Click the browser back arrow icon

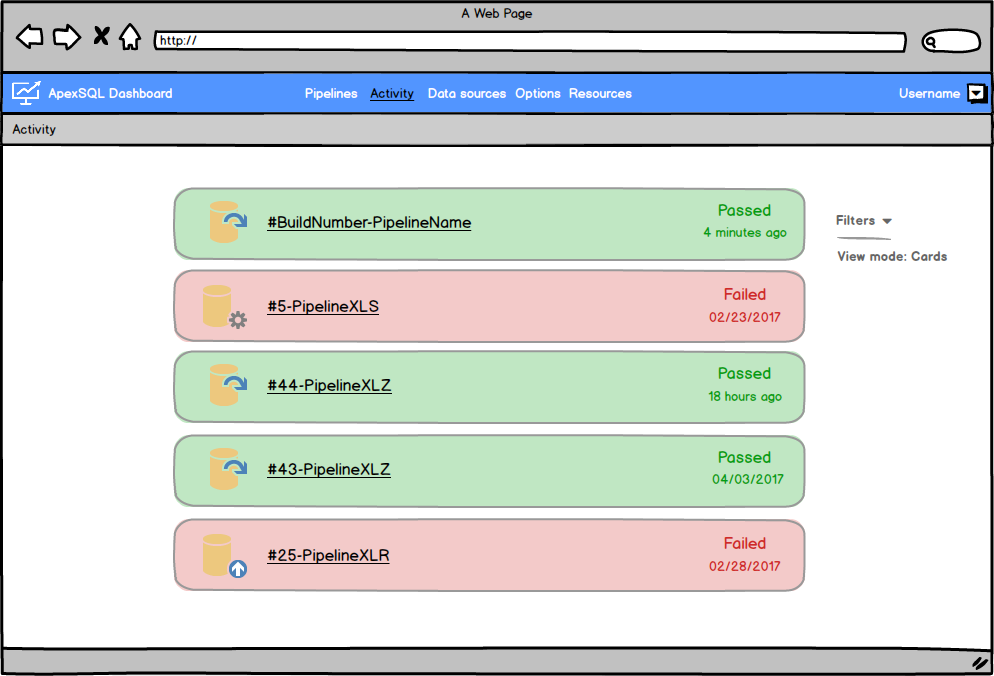point(29,36)
